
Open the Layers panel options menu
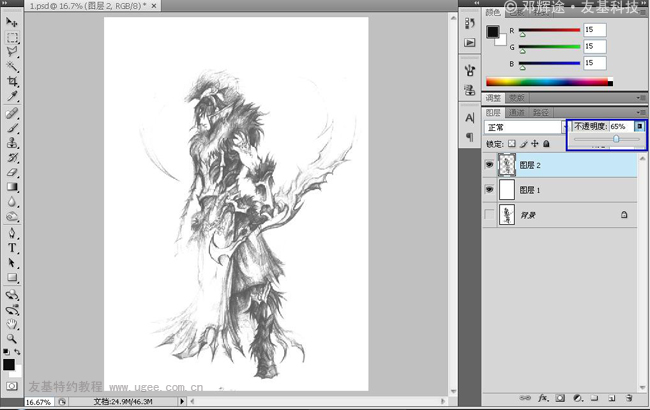[641, 113]
